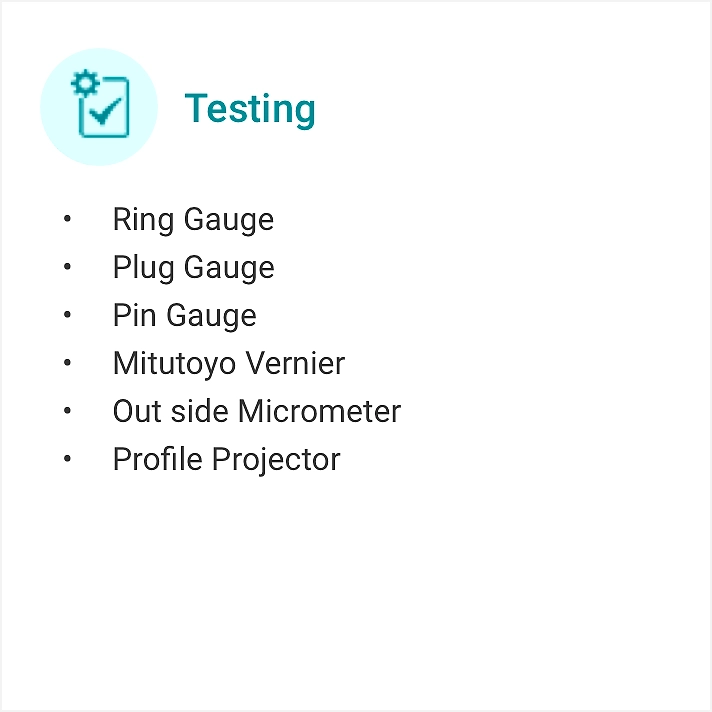Click the word Projector
The image size is (712, 712).
coord(277,460)
